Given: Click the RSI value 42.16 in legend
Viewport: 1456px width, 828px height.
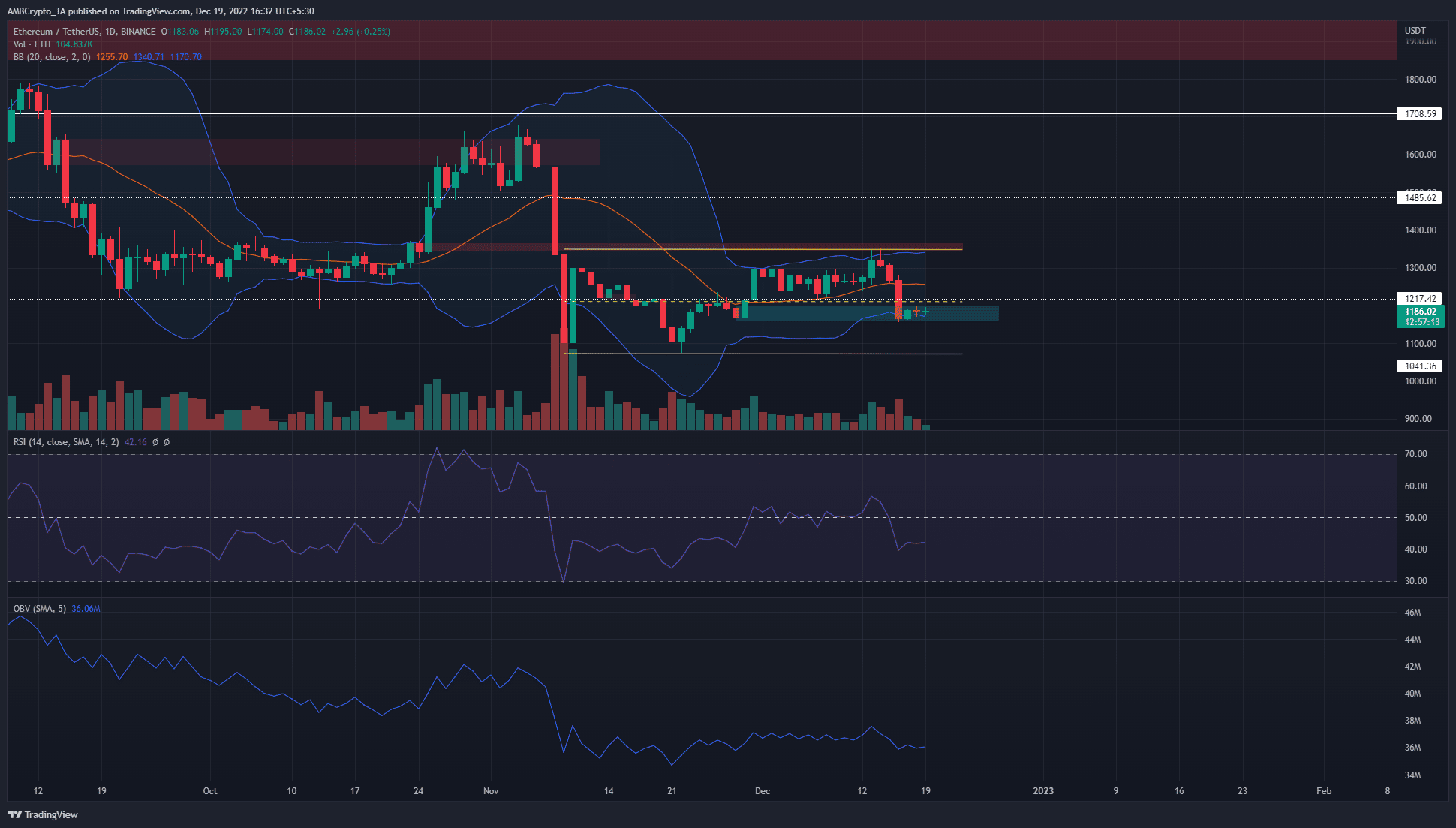Looking at the screenshot, I should 135,442.
